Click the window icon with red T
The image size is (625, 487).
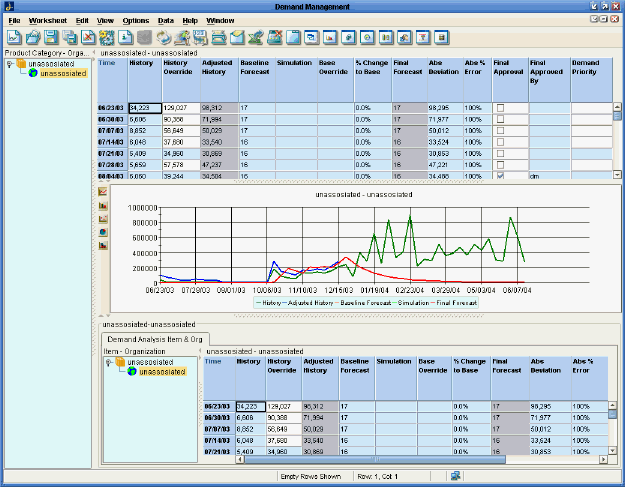[423, 37]
